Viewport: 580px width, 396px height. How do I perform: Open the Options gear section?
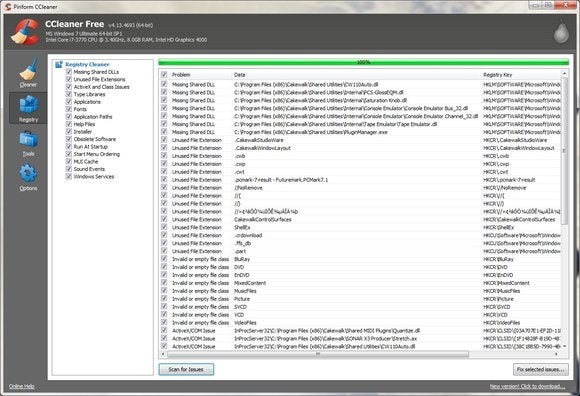(28, 177)
